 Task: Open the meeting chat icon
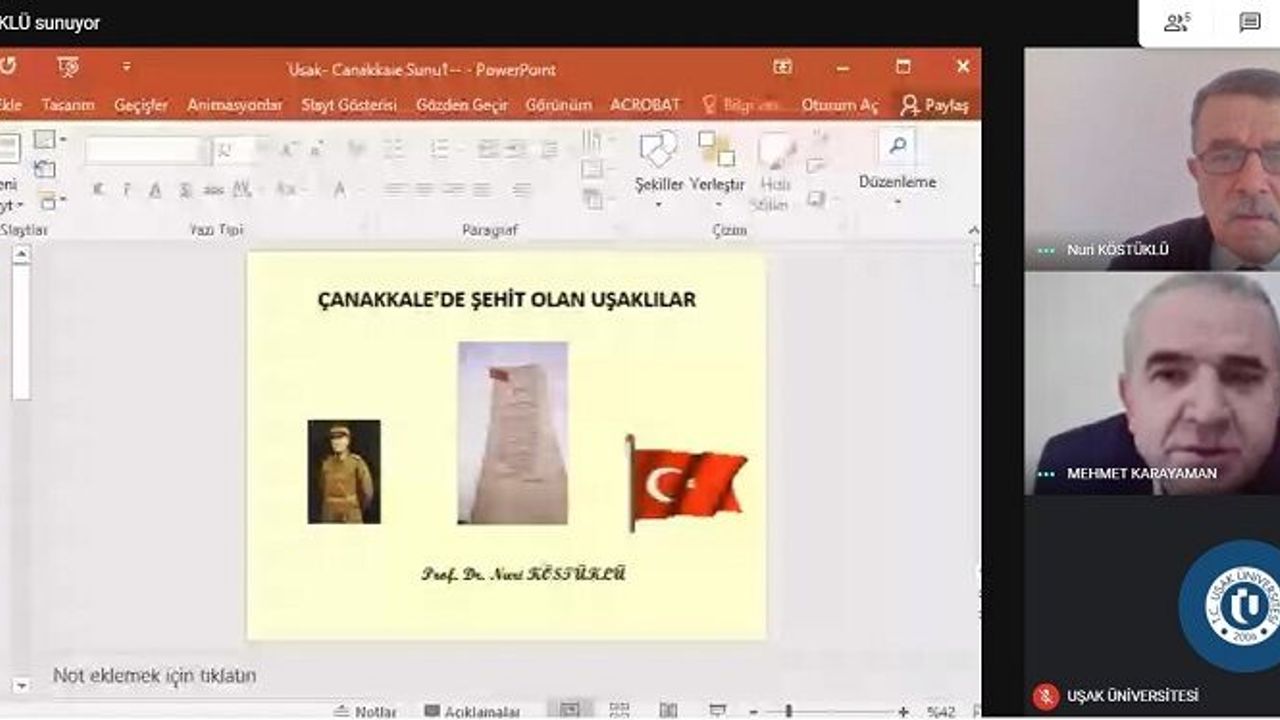[x=1249, y=23]
